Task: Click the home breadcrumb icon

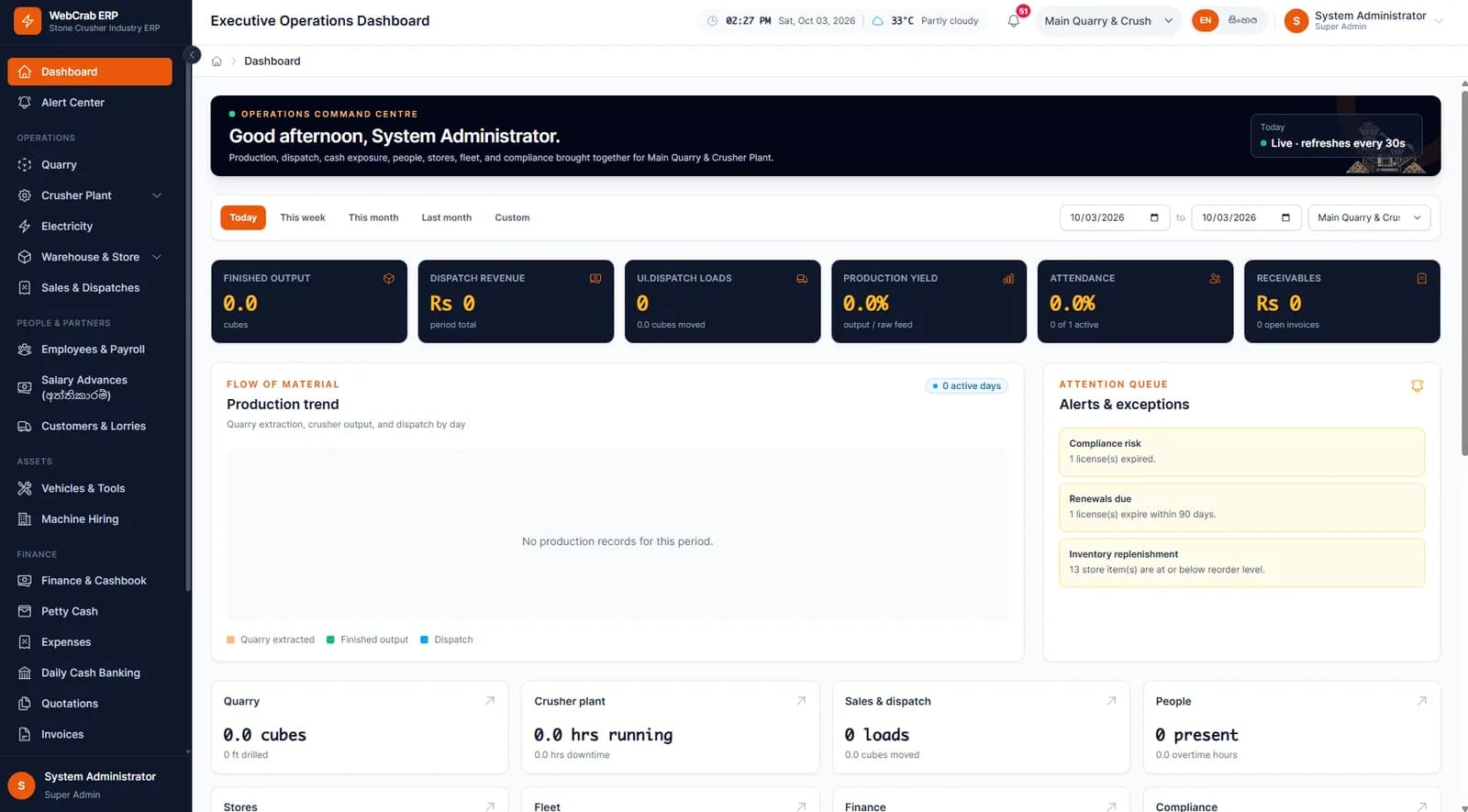Action: [217, 61]
